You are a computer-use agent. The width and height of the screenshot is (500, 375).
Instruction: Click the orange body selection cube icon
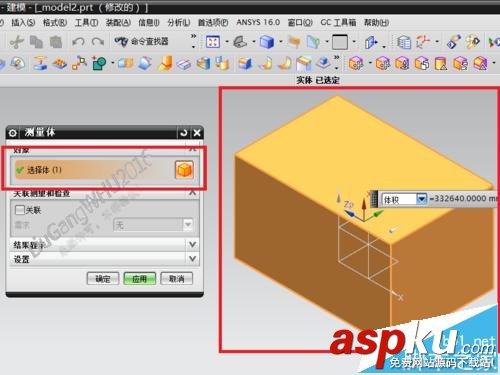tap(184, 170)
